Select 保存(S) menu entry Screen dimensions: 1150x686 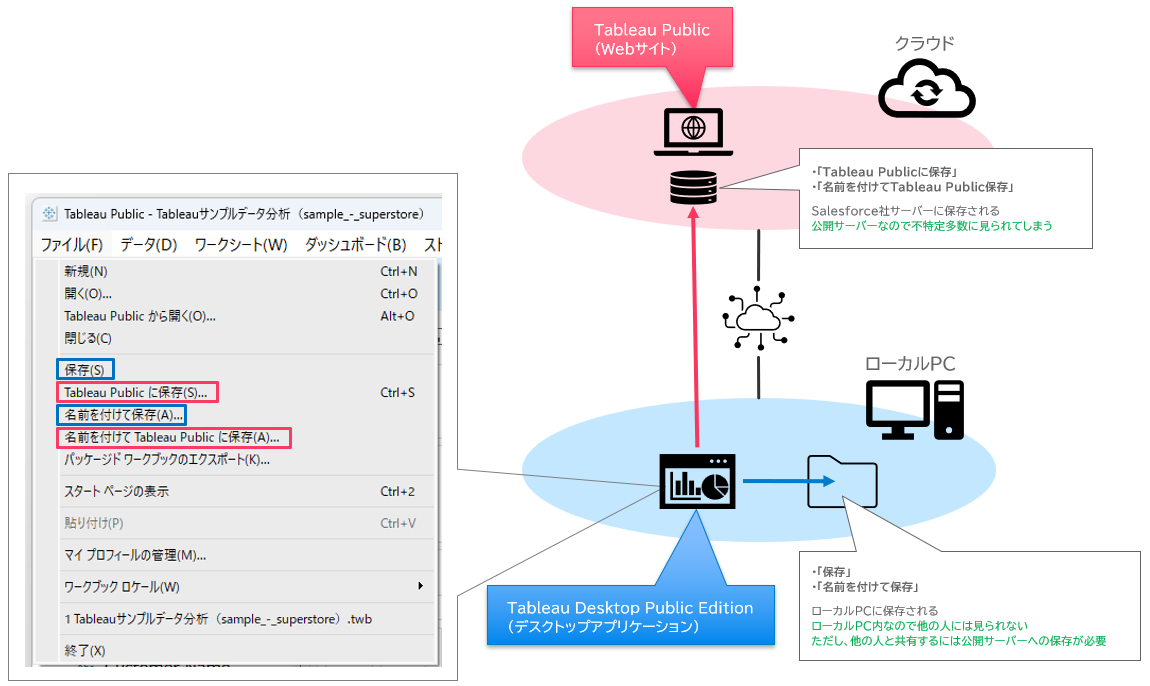[84, 370]
